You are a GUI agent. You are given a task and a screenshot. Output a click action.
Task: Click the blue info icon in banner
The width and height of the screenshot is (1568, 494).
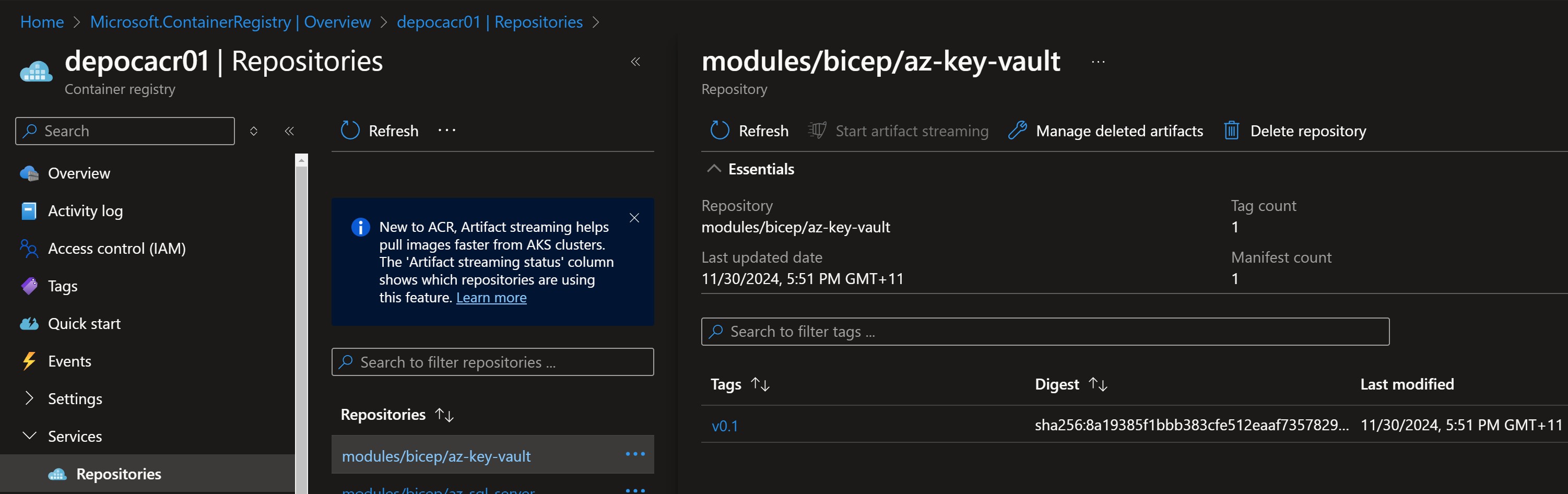[360, 227]
